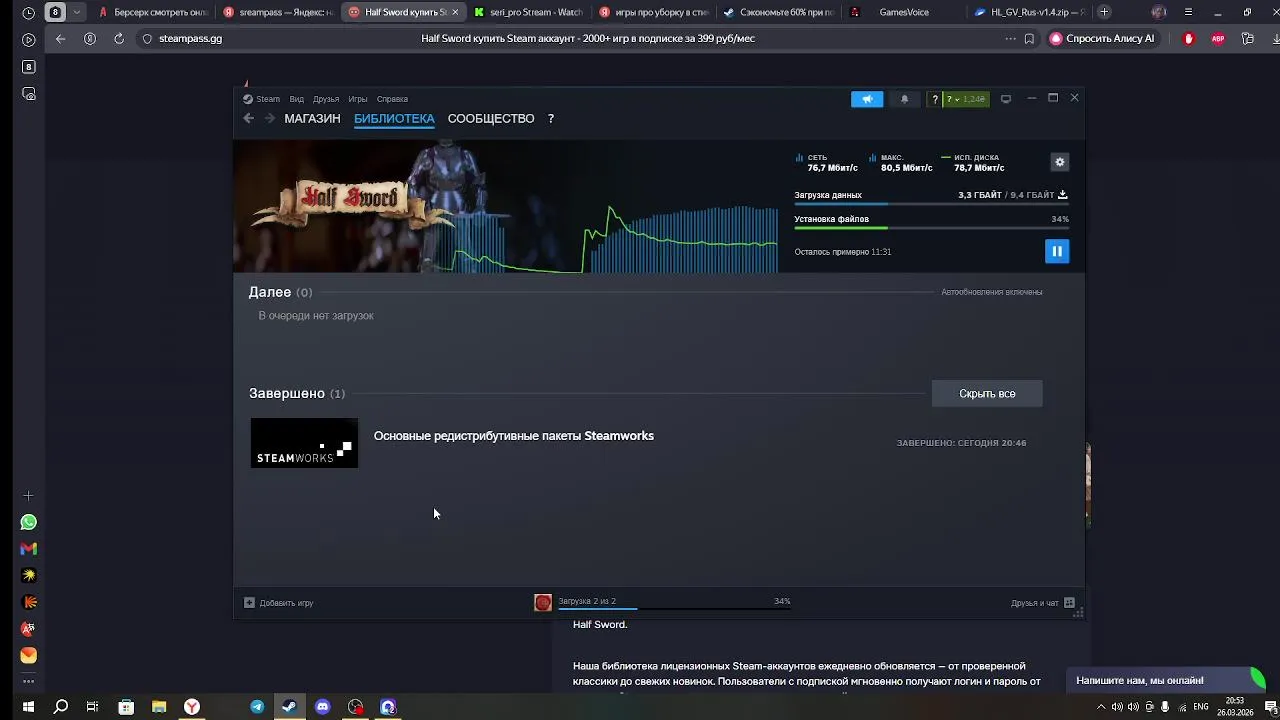Click Основные редистрибутивные пакеты Steamworks title

[x=514, y=436]
